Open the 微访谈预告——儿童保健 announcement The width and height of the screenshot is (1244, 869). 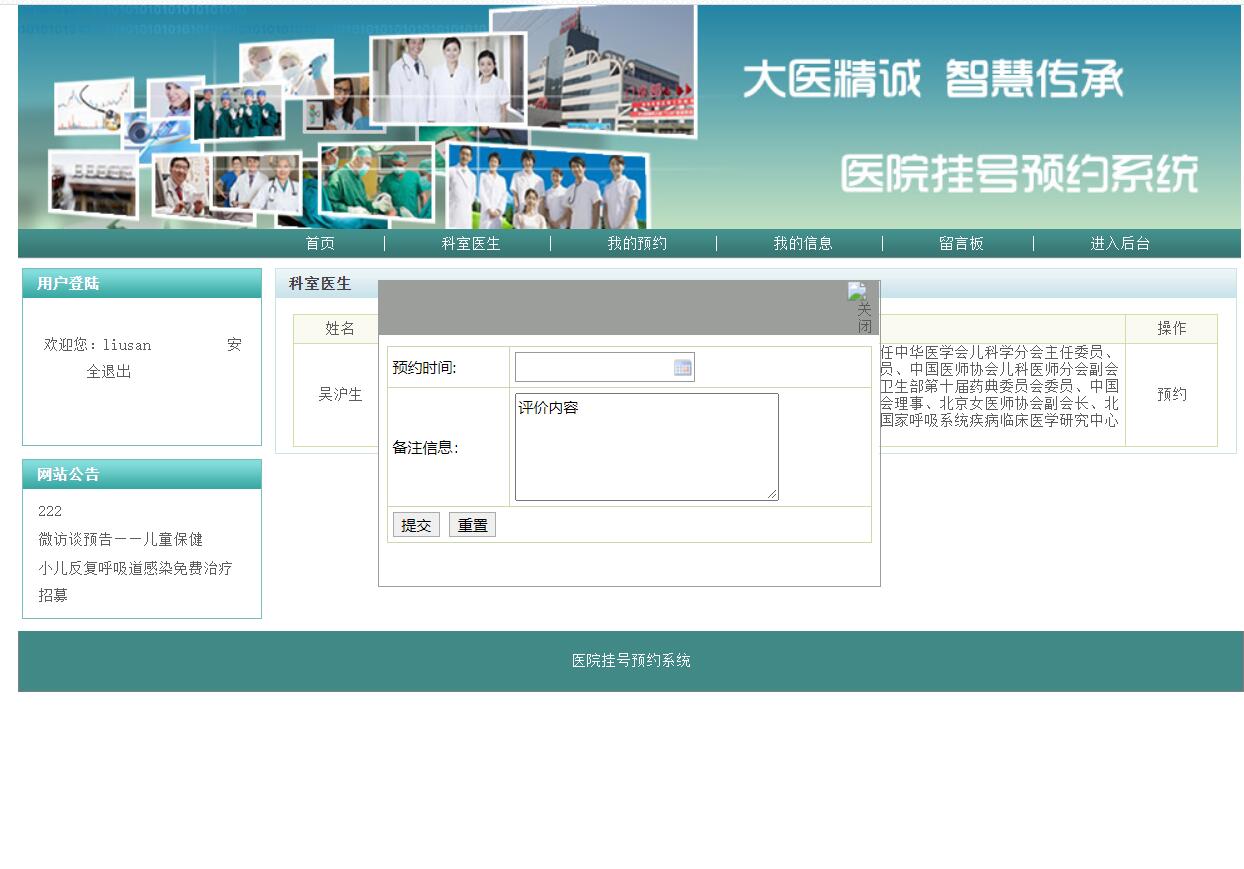(x=120, y=539)
